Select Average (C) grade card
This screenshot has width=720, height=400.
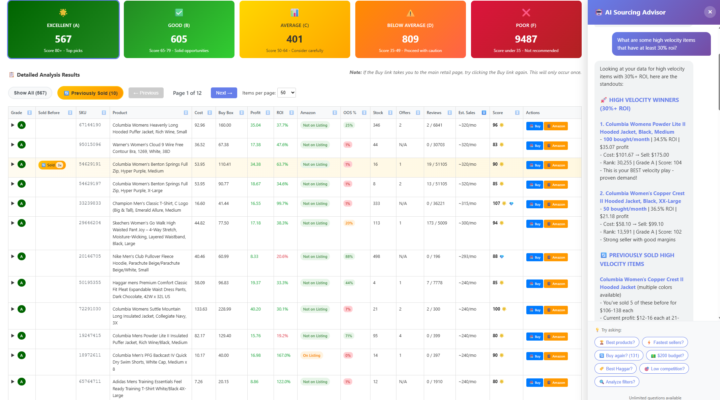point(295,29)
